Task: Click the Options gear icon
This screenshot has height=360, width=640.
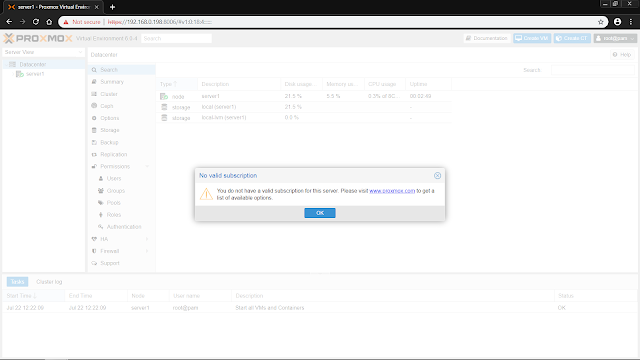Action: [94, 118]
